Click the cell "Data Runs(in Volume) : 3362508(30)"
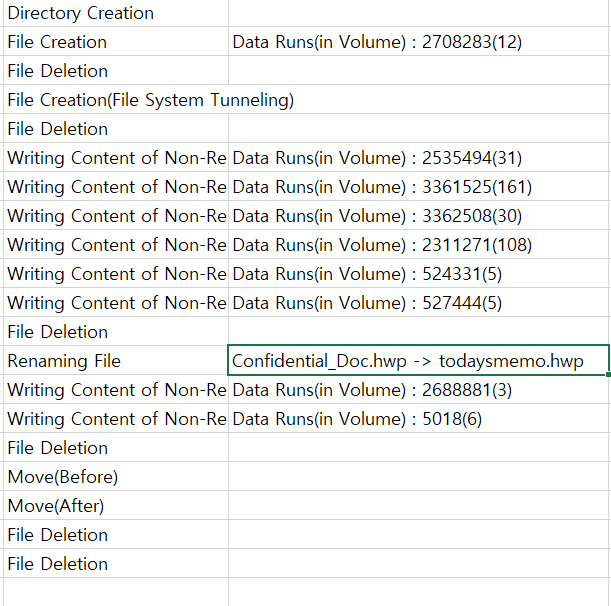The width and height of the screenshot is (611, 606). 419,216
